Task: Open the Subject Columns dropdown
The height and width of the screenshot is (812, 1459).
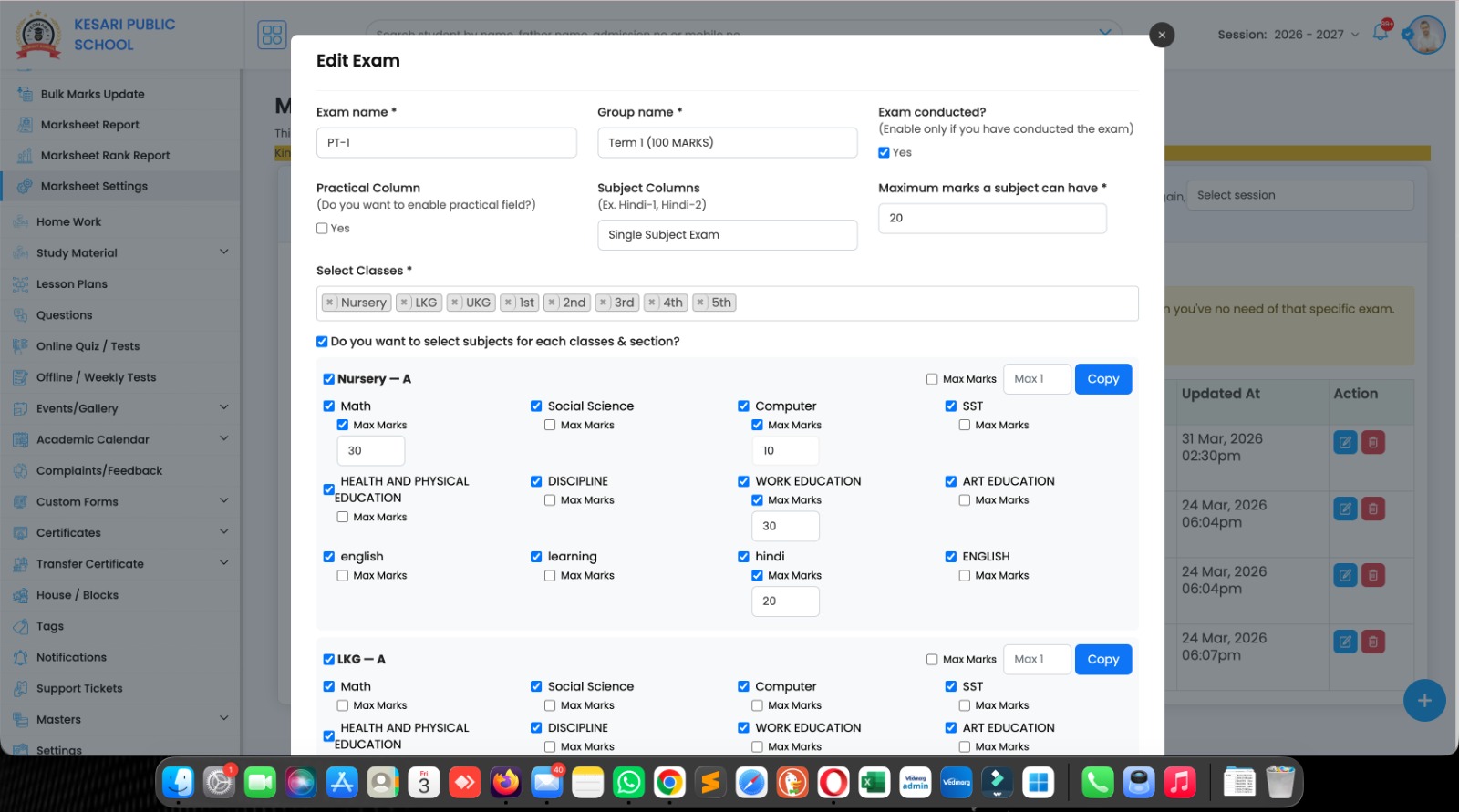Action: pyautogui.click(x=727, y=235)
